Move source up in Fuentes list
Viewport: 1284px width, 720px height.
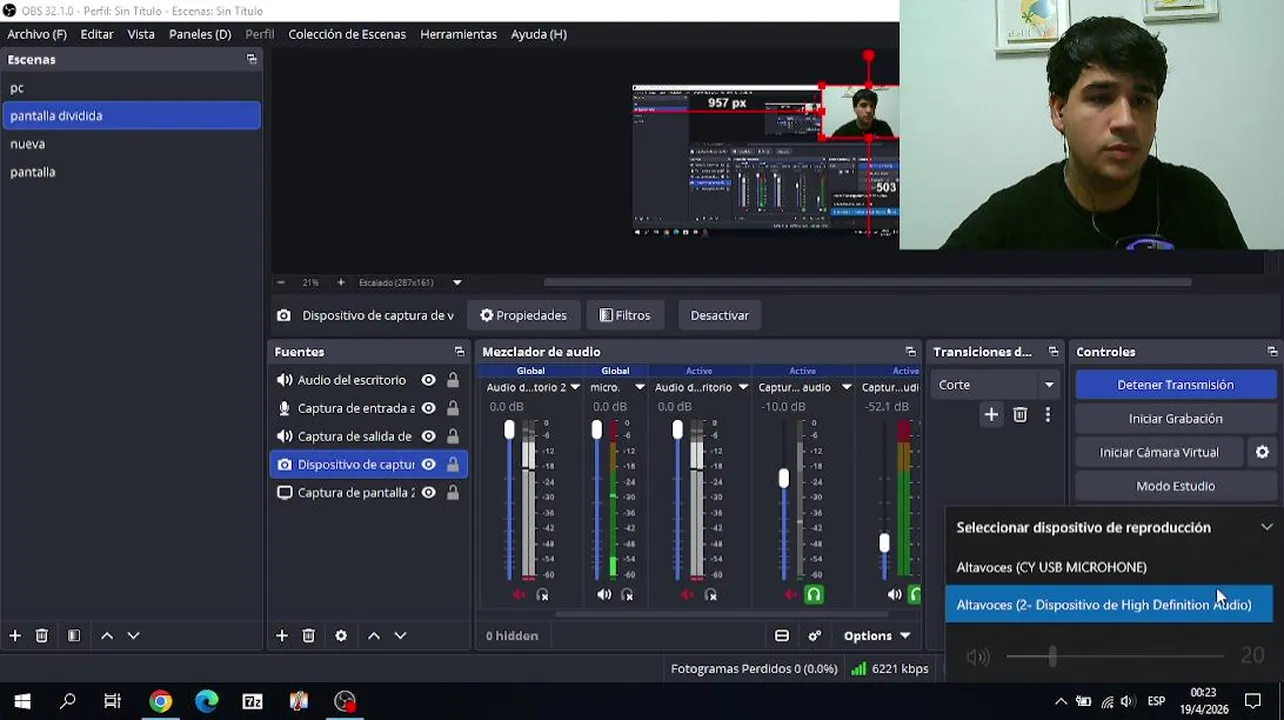(x=374, y=635)
